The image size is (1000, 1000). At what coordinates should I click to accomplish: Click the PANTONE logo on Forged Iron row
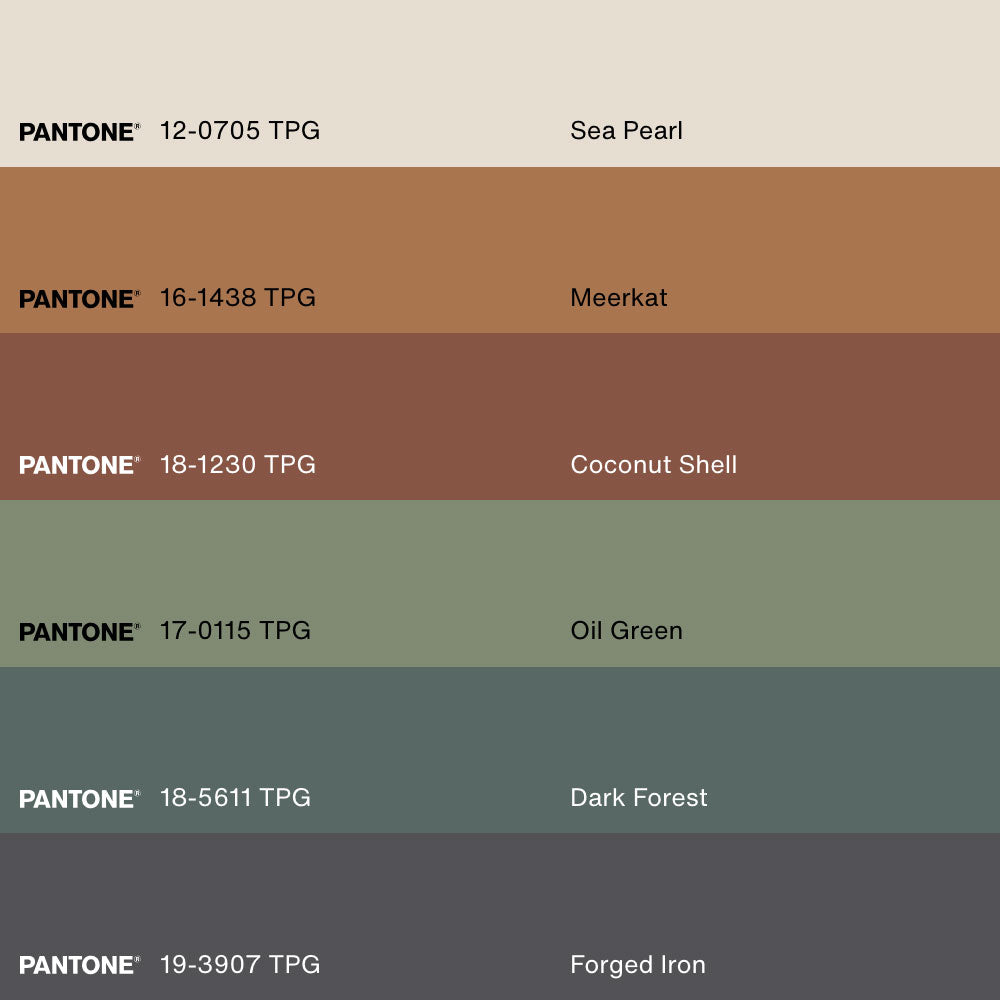tap(79, 965)
